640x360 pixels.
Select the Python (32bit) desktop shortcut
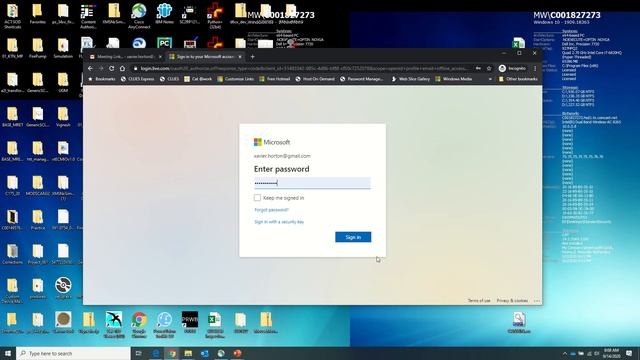(x=215, y=16)
